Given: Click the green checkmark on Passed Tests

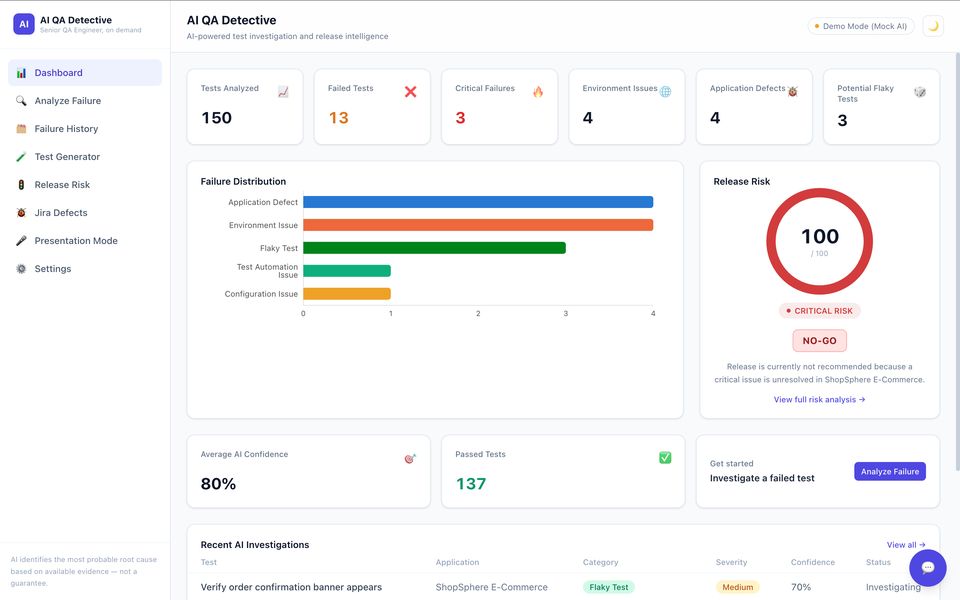Looking at the screenshot, I should (665, 457).
